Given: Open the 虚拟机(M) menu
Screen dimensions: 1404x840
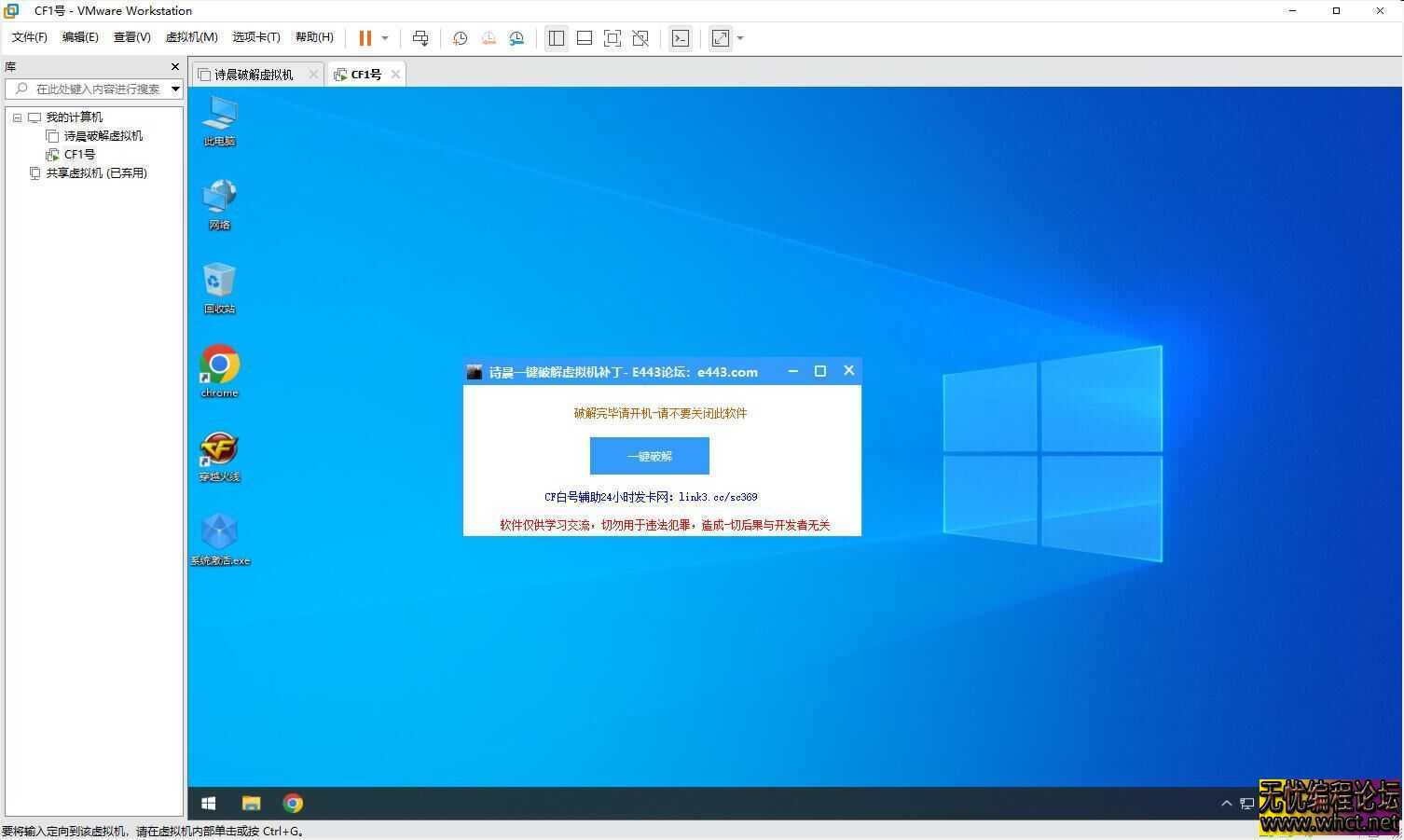Looking at the screenshot, I should tap(191, 37).
